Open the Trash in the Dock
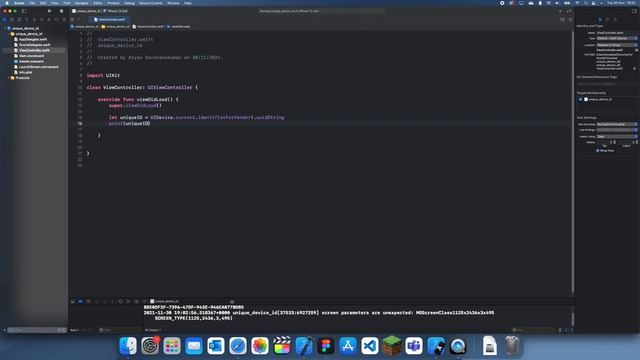The image size is (640, 360). 511,346
